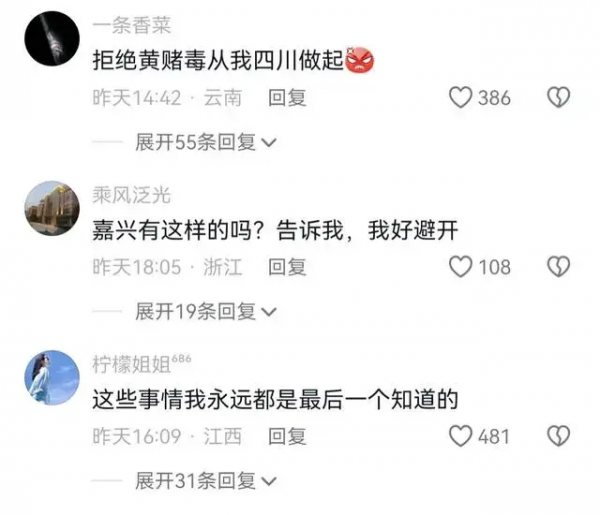Open username 柠檬姐姐
The width and height of the screenshot is (600, 515).
(132, 364)
